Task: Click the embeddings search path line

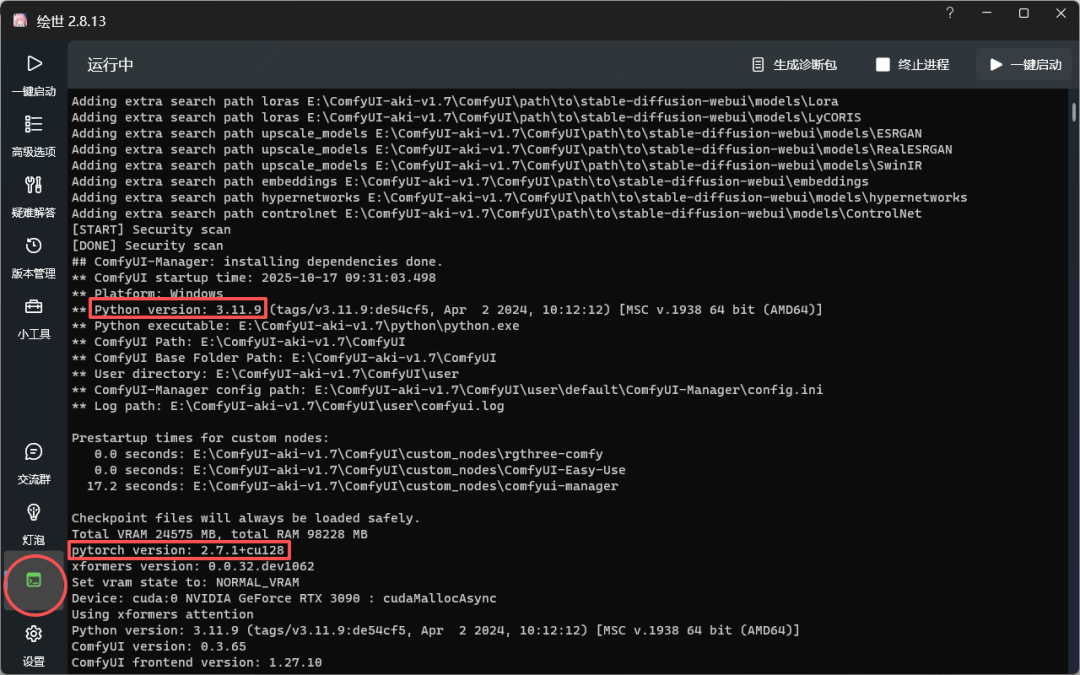Action: coord(470,182)
